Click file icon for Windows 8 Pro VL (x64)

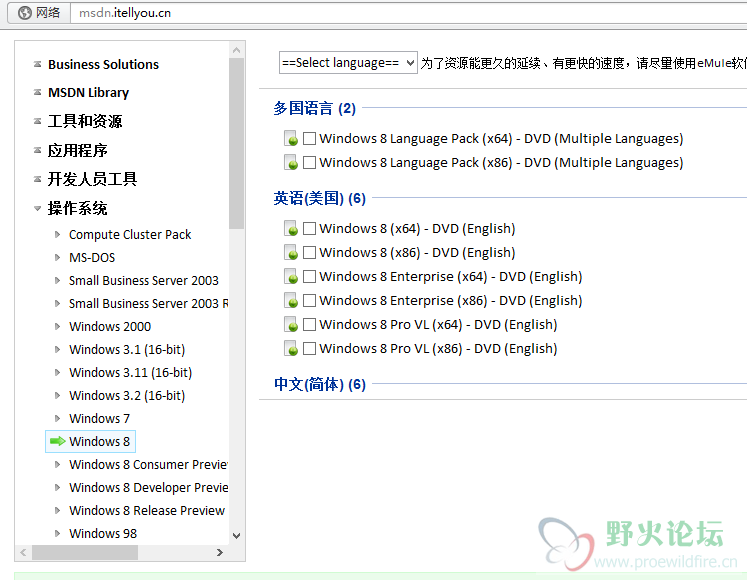291,325
